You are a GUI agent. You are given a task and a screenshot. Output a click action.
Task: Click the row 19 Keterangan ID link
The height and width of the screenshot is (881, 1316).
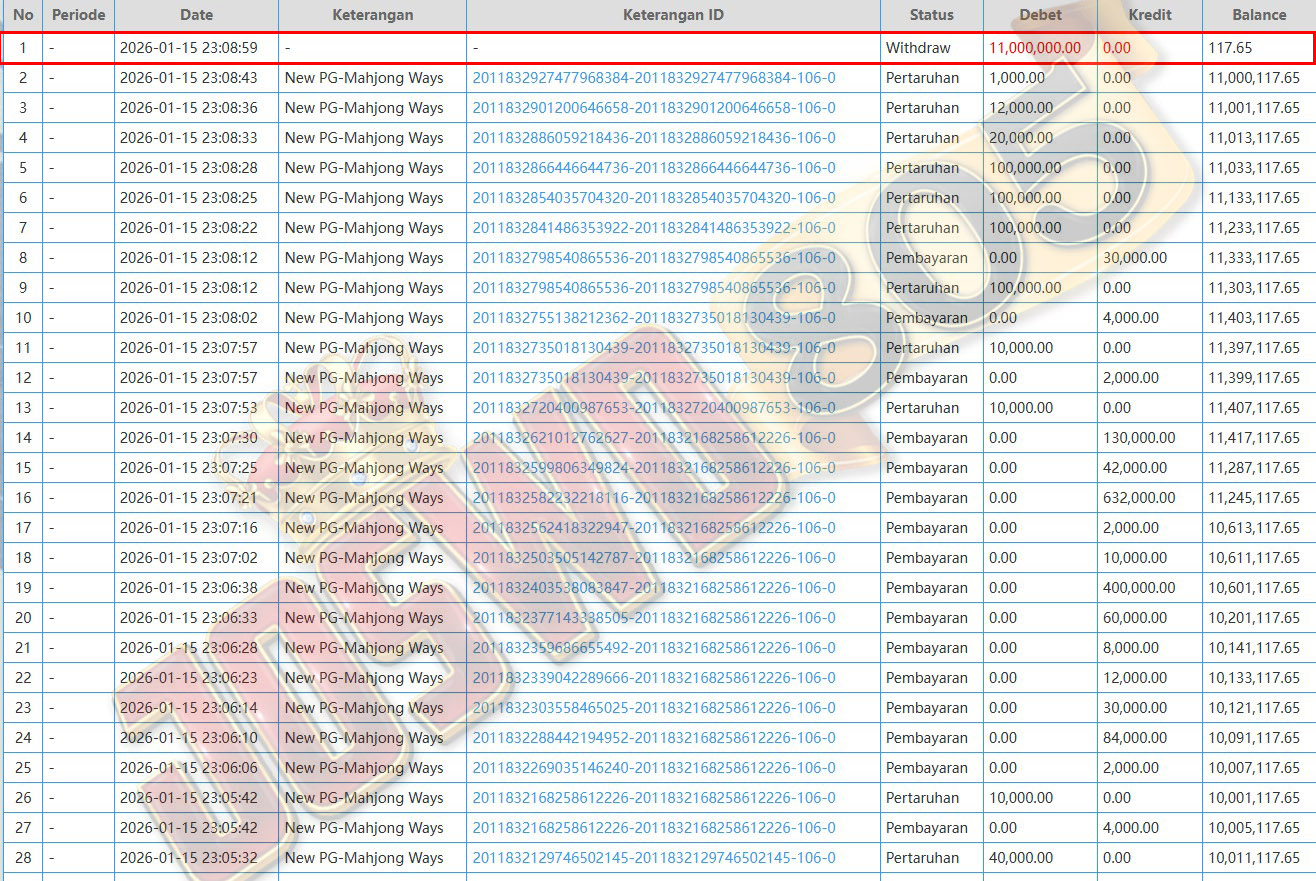point(653,588)
